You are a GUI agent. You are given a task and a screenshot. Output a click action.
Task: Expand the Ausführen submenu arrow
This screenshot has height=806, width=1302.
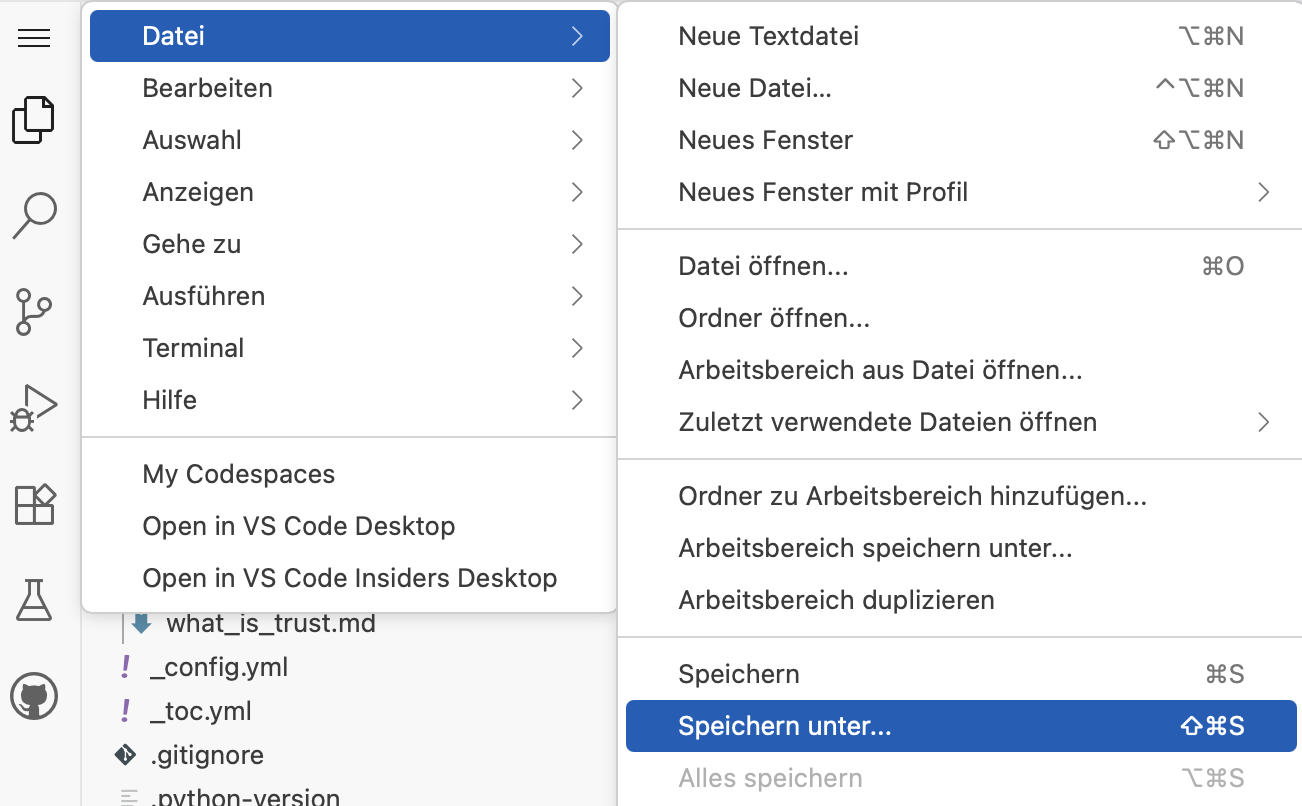(x=577, y=296)
